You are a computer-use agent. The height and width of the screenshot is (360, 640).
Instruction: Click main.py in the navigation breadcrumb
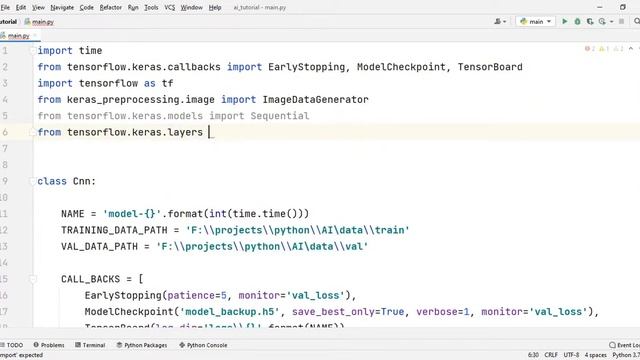(x=39, y=22)
